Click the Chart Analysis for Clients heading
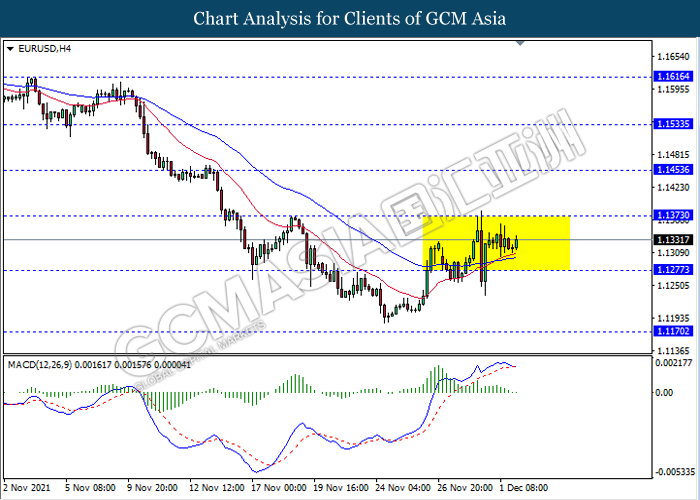Image resolution: width=700 pixels, height=500 pixels. 350,19
